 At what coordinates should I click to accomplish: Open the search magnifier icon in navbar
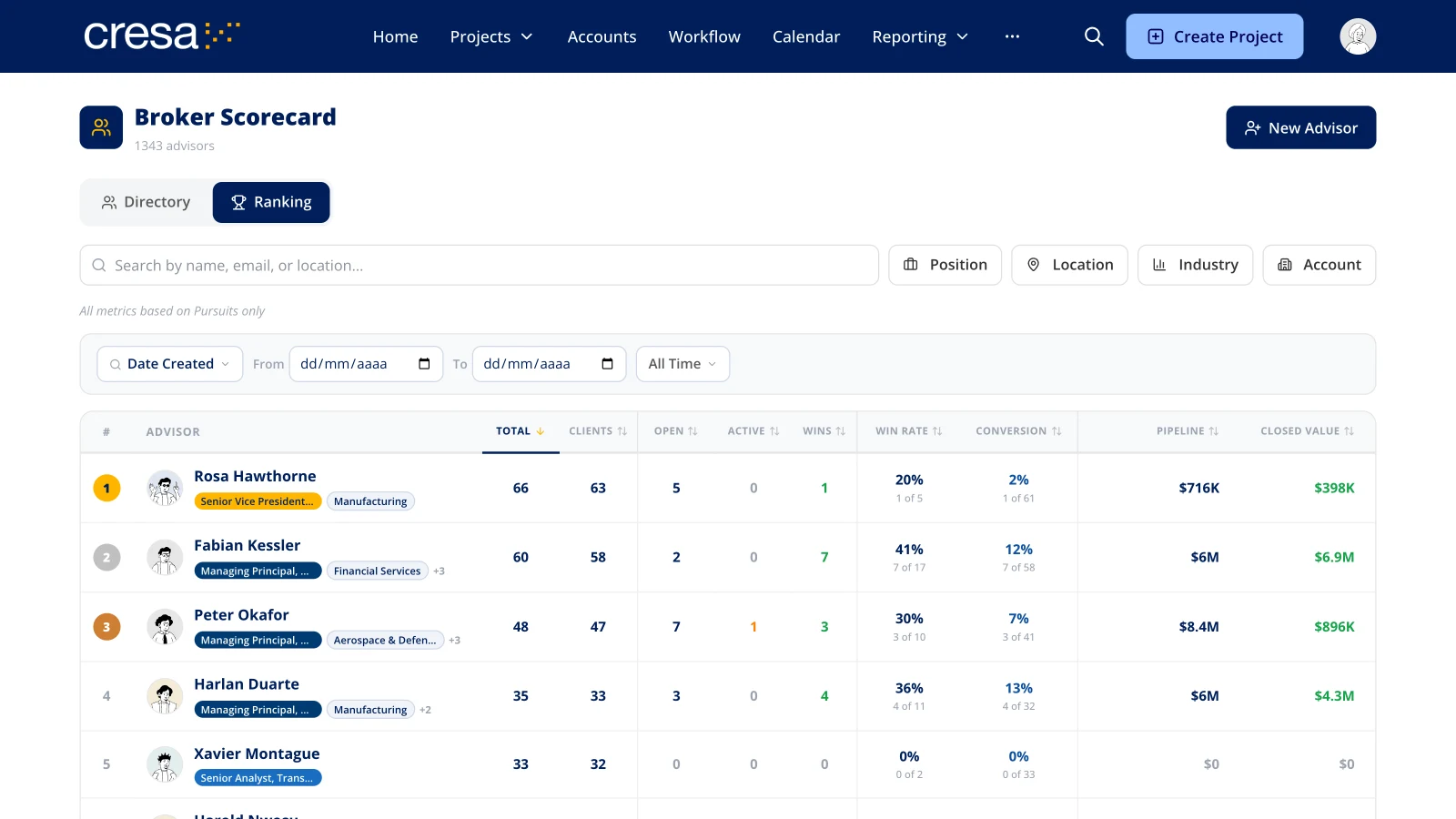click(1094, 36)
